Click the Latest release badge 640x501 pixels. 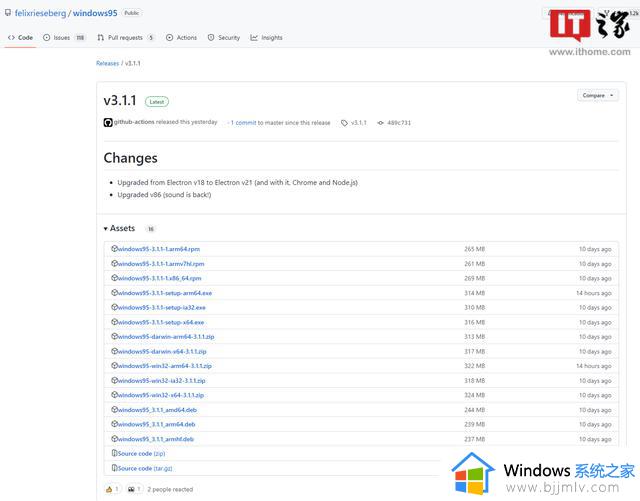pyautogui.click(x=157, y=102)
